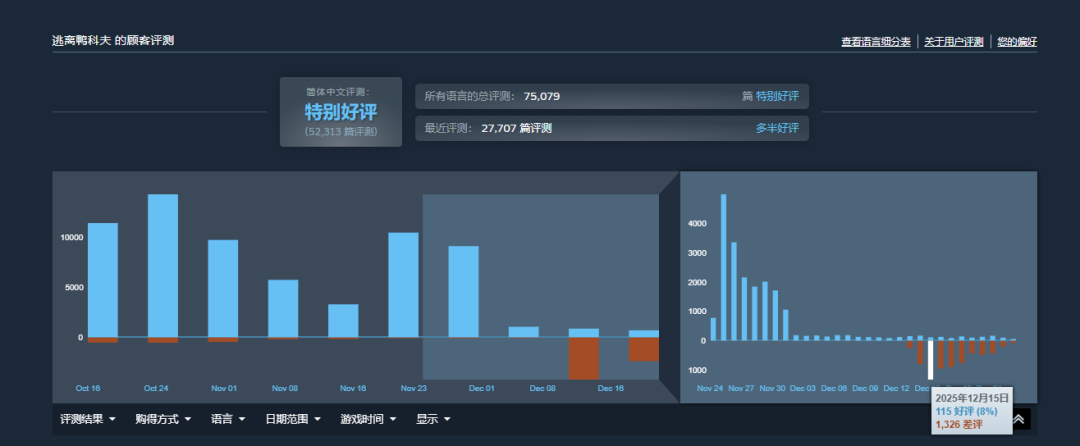This screenshot has width=1080, height=446.
Task: Collapse the review graph with double-chevron icon
Action: 1019,420
